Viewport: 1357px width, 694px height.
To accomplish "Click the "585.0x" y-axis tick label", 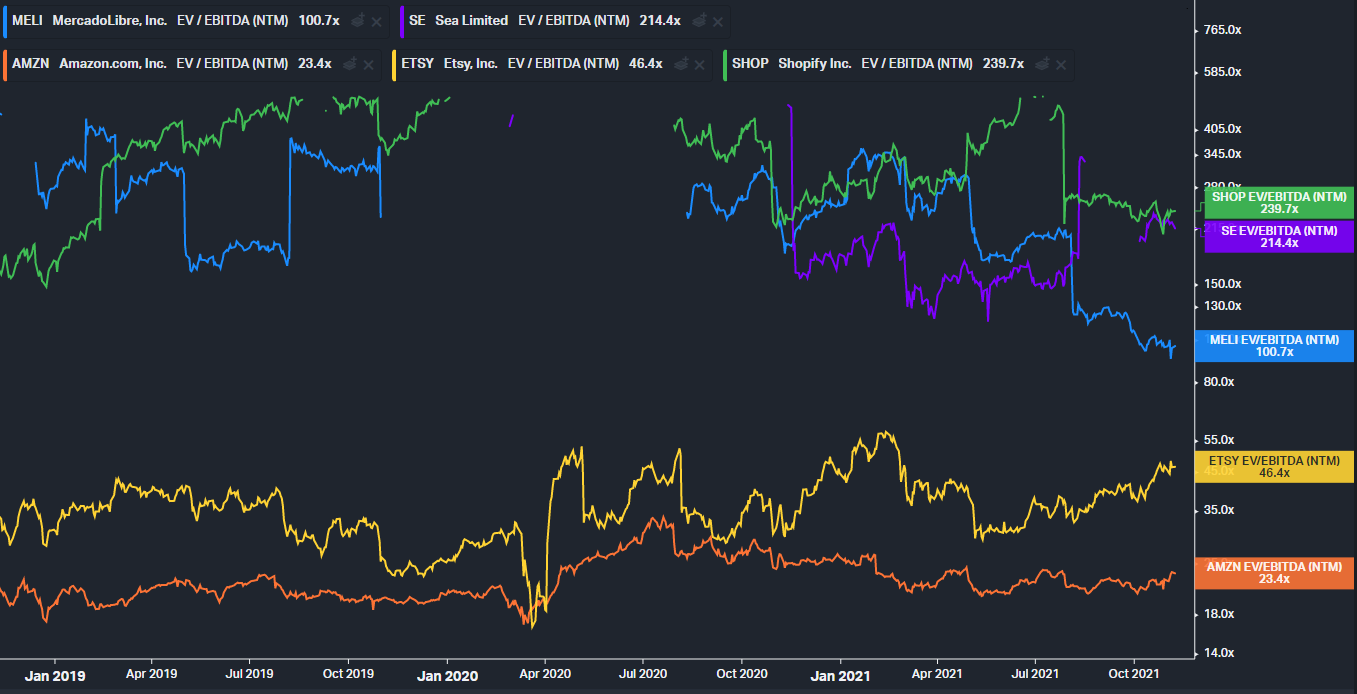I will (x=1223, y=72).
